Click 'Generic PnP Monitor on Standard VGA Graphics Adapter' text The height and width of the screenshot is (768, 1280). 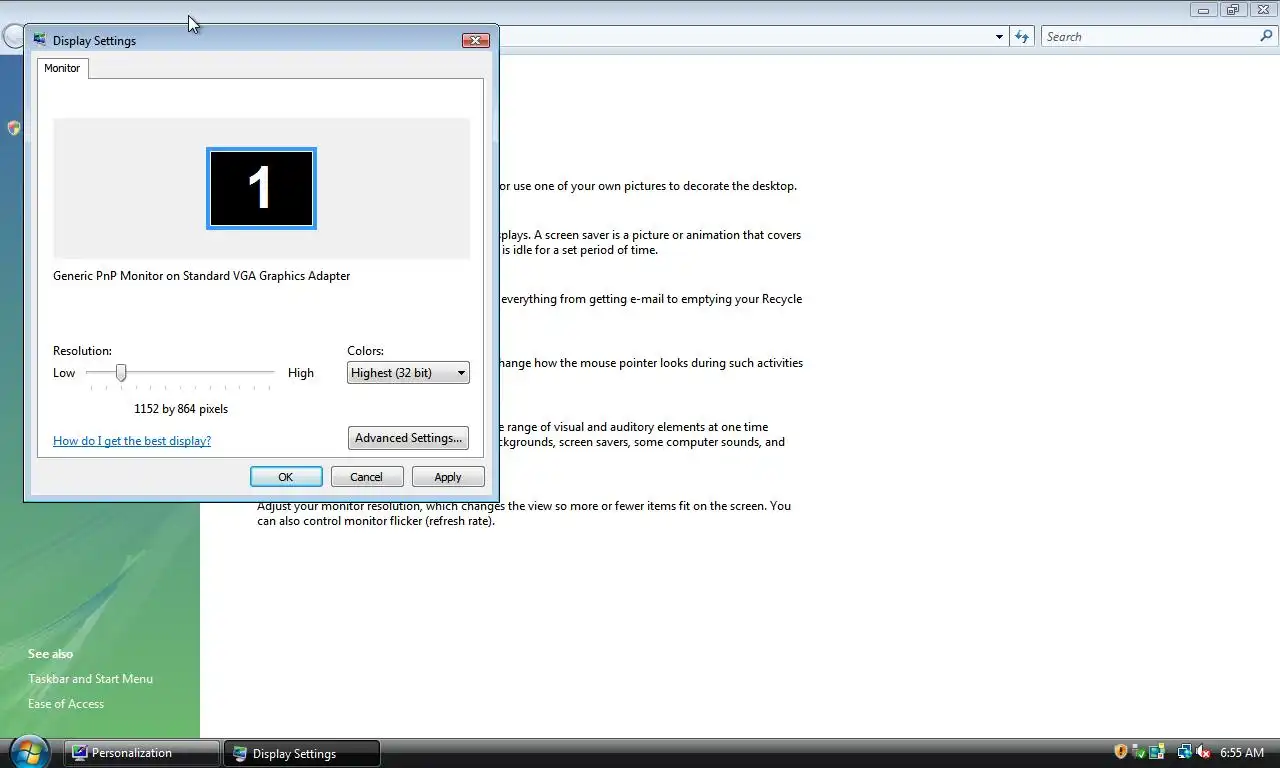click(202, 276)
